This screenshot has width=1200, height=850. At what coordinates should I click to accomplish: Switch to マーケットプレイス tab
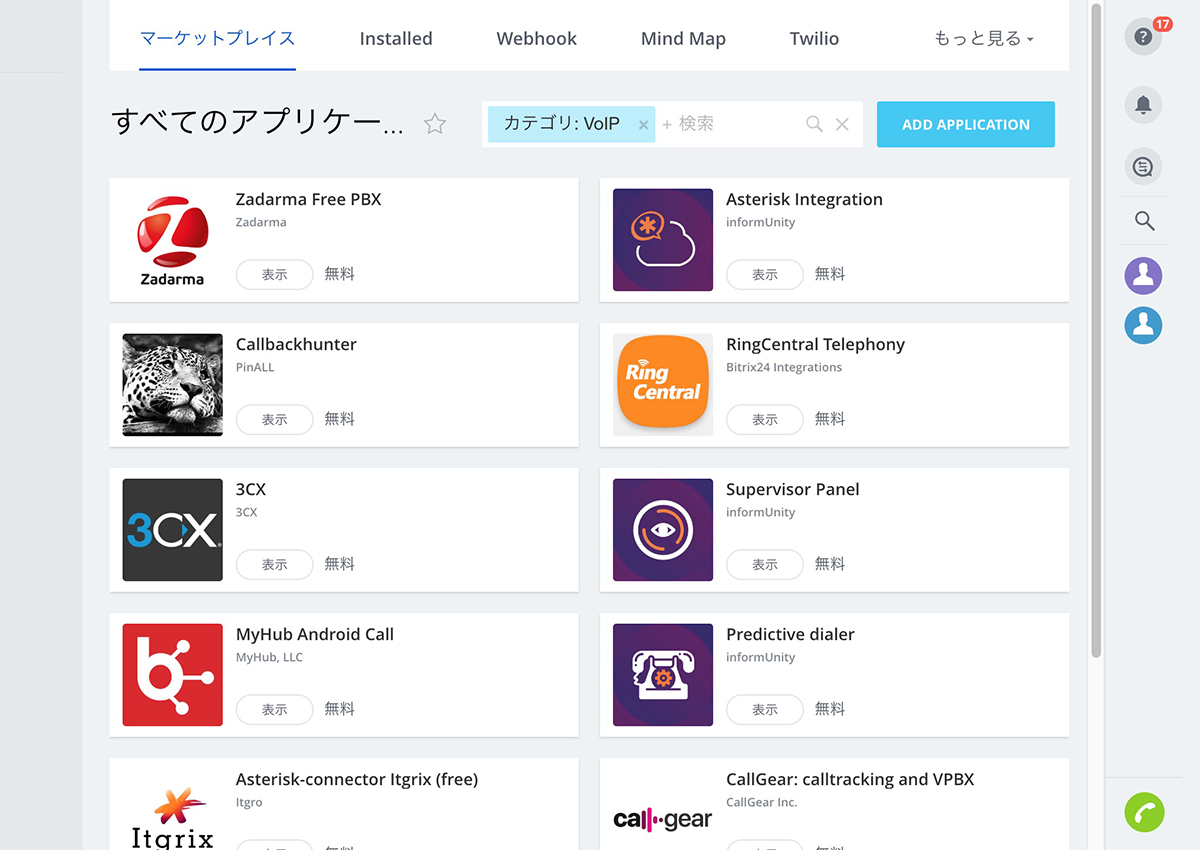pyautogui.click(x=217, y=38)
